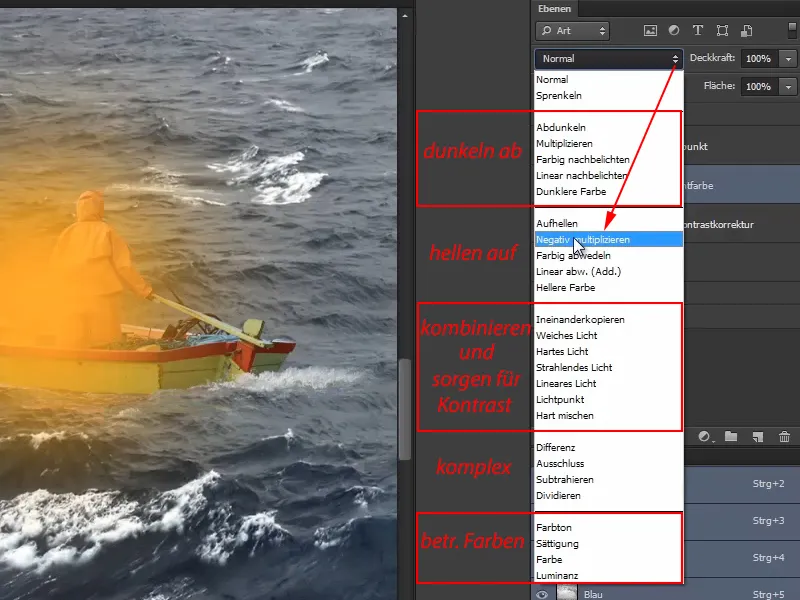
Task: Choose Lichtpunkt blend mode
Action: coord(609,399)
